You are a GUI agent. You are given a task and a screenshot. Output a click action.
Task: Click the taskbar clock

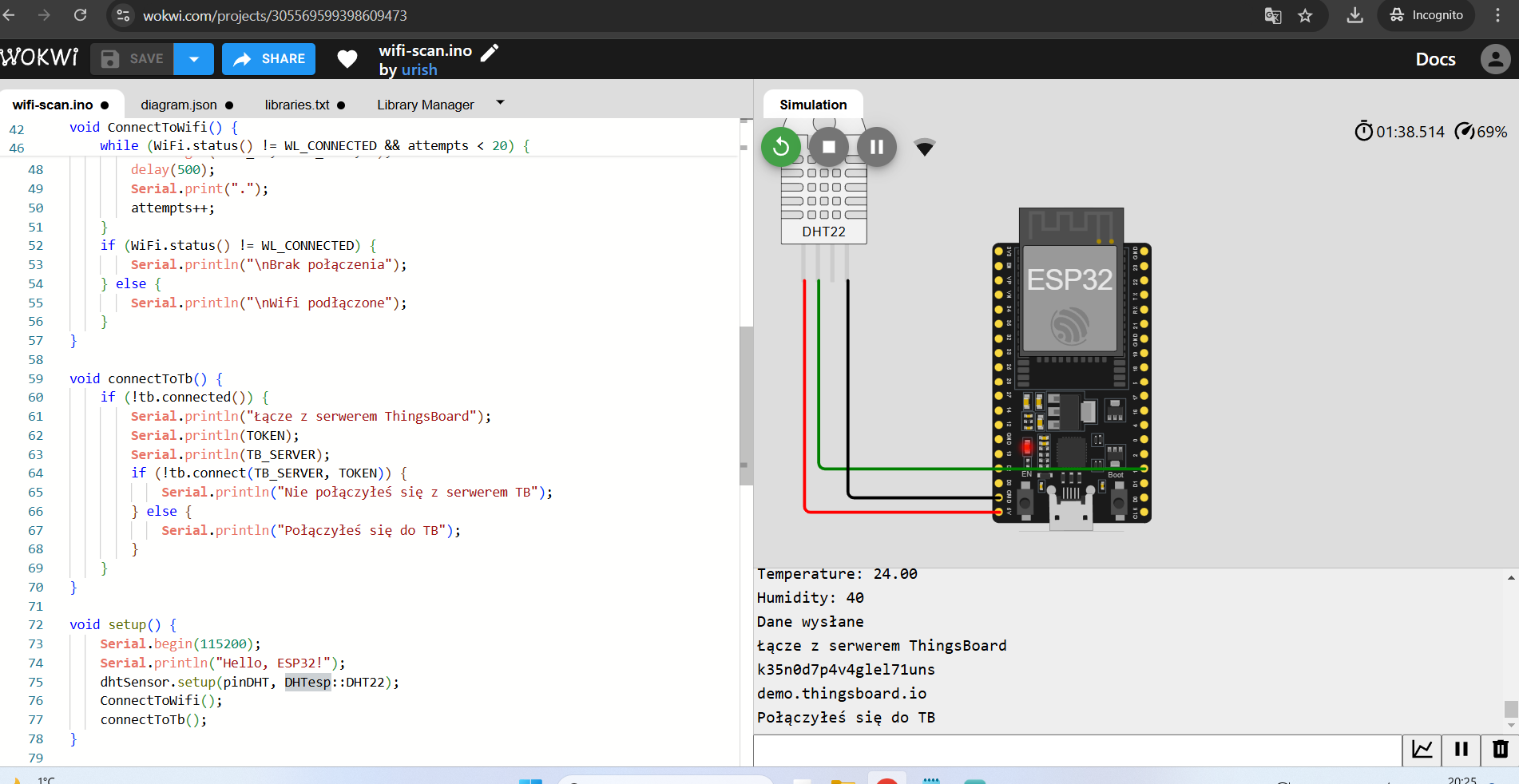pyautogui.click(x=1461, y=780)
